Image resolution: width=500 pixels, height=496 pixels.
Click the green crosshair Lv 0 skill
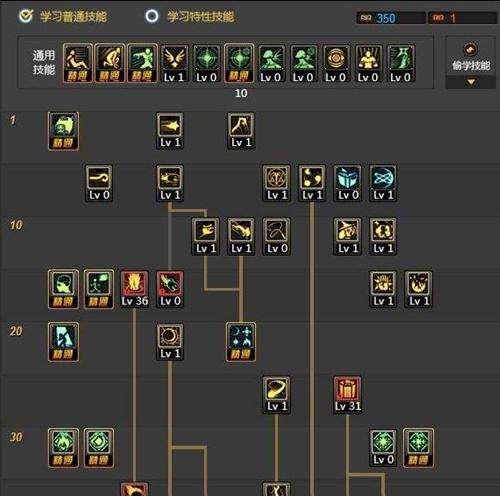[206, 64]
